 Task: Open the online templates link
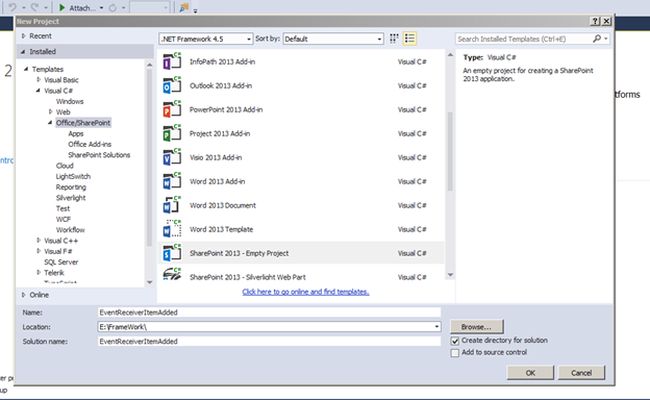306,292
